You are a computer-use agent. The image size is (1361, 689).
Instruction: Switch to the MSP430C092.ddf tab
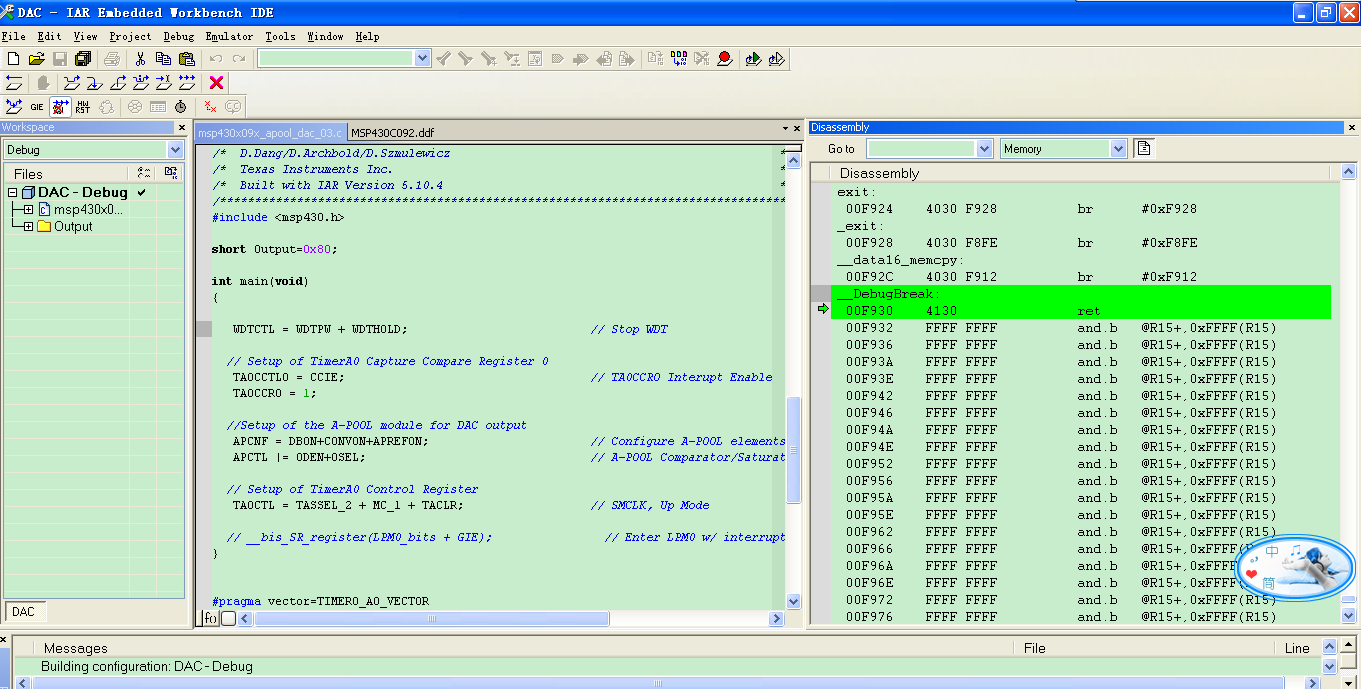coord(392,133)
